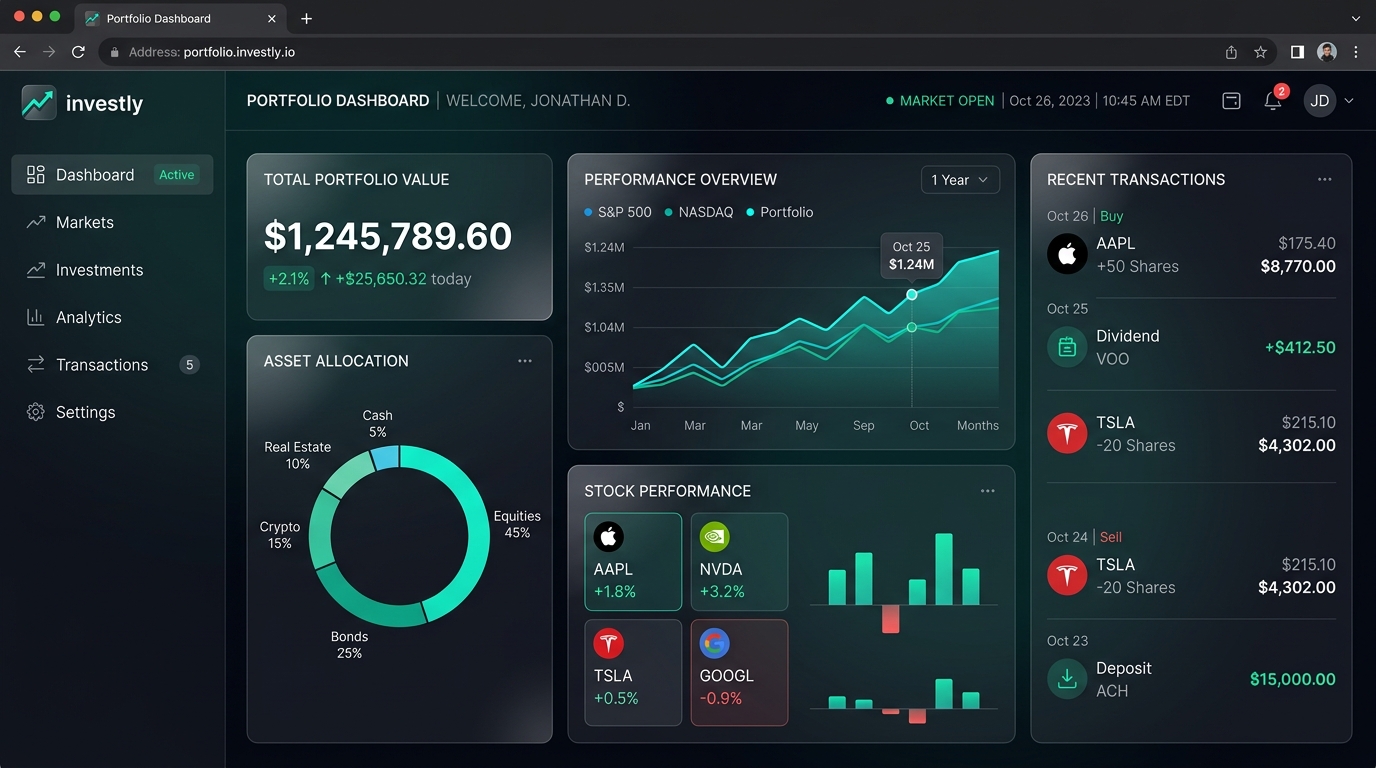
Task: Click the Settings gear icon in sidebar
Action: tap(36, 412)
